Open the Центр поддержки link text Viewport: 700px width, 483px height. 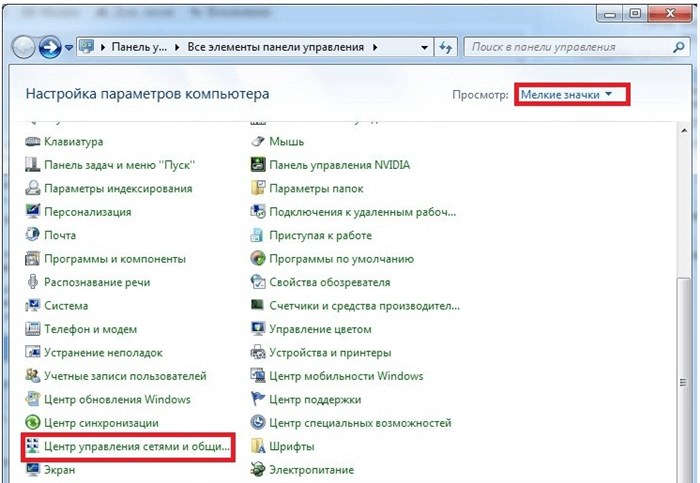(x=315, y=399)
